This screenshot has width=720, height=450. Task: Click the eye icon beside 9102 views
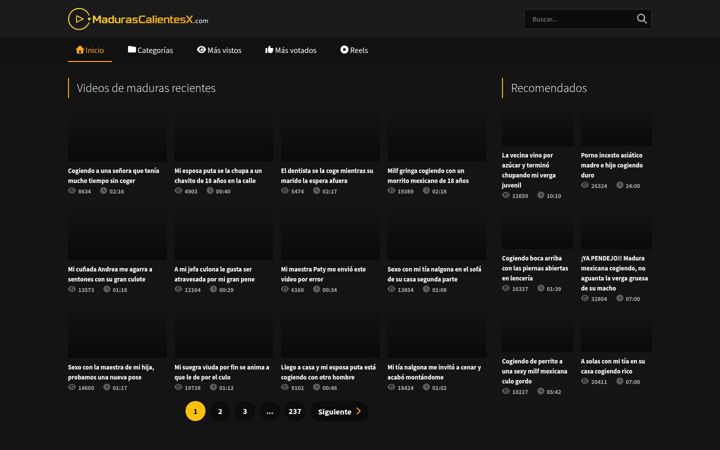click(x=285, y=387)
